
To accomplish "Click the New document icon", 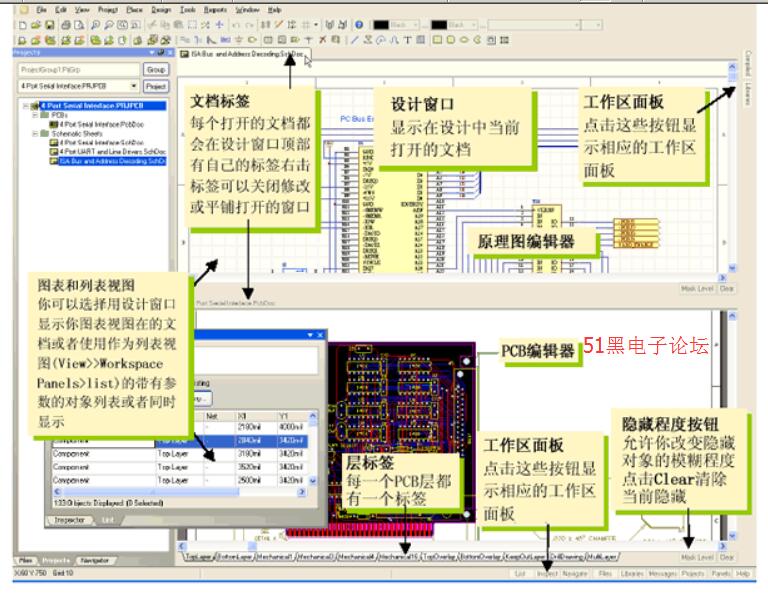I will [x=23, y=25].
